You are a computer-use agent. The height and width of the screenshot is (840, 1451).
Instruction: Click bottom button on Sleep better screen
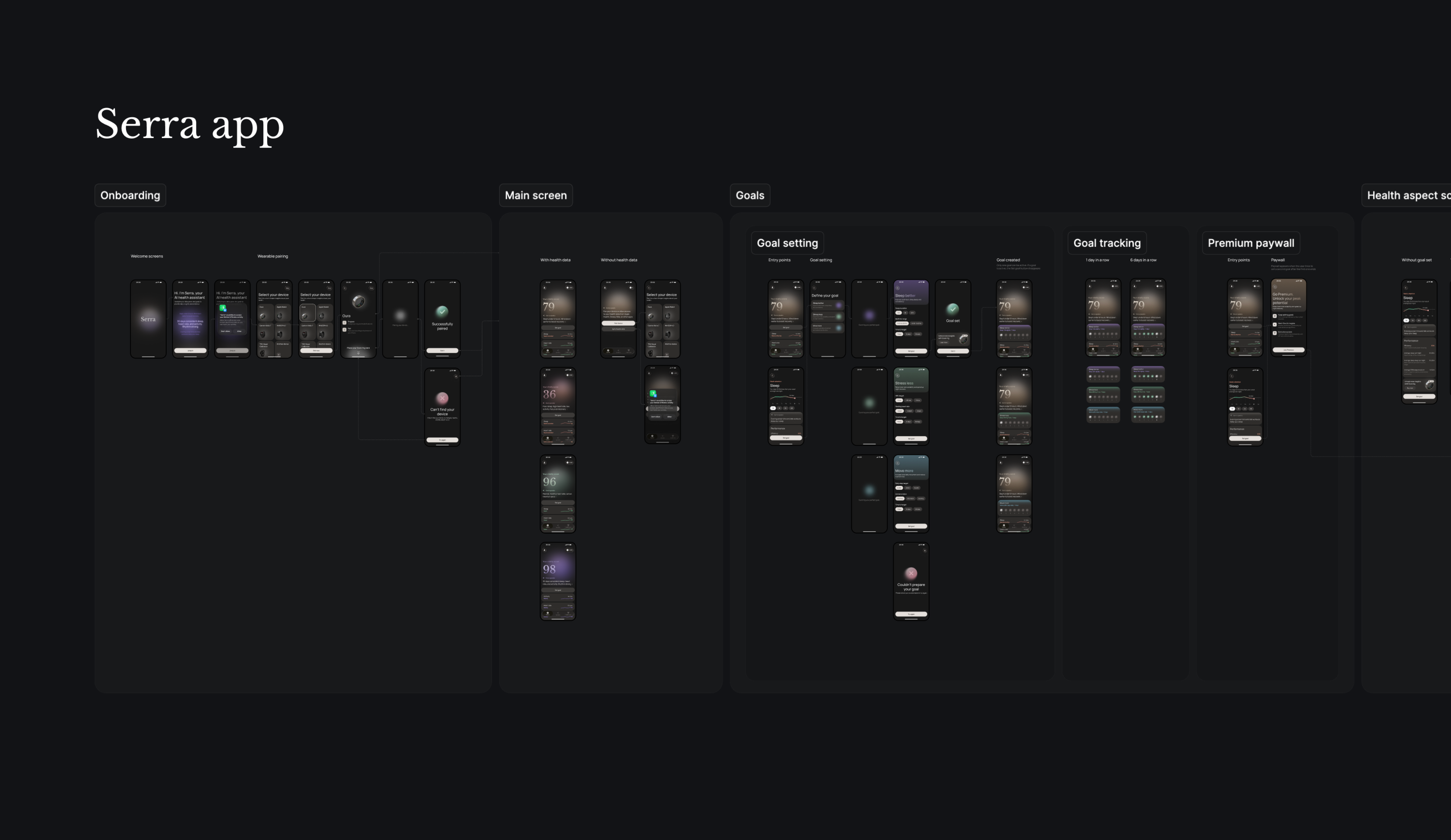(x=911, y=351)
